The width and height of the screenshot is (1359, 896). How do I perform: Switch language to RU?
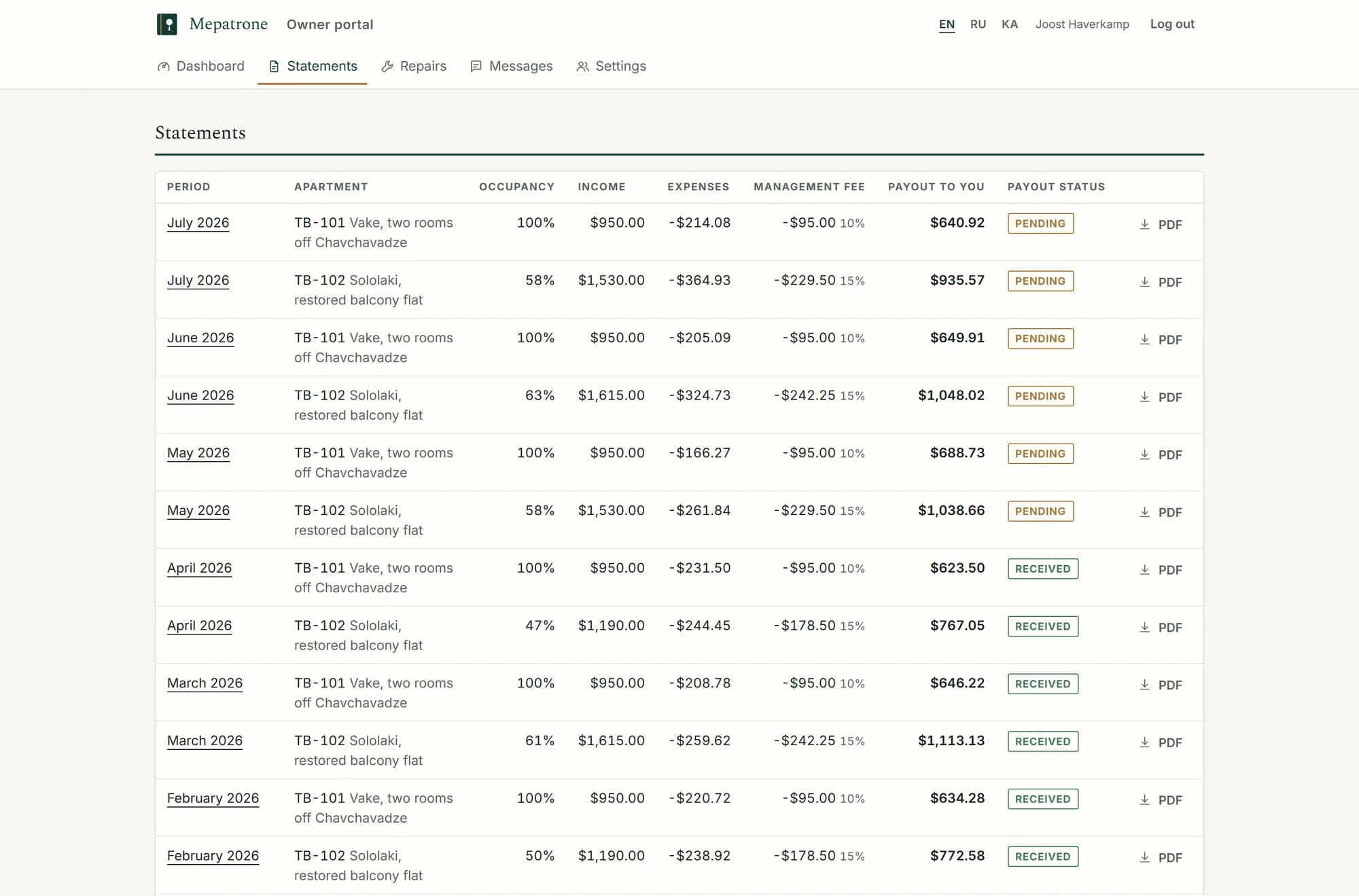(x=978, y=24)
